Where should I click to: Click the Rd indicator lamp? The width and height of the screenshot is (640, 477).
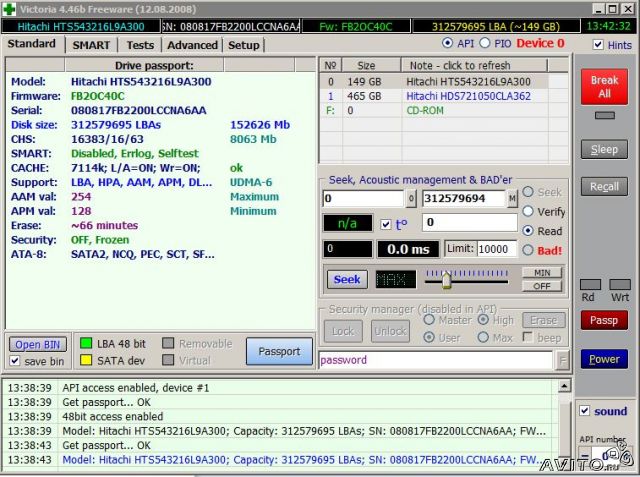coord(590,284)
